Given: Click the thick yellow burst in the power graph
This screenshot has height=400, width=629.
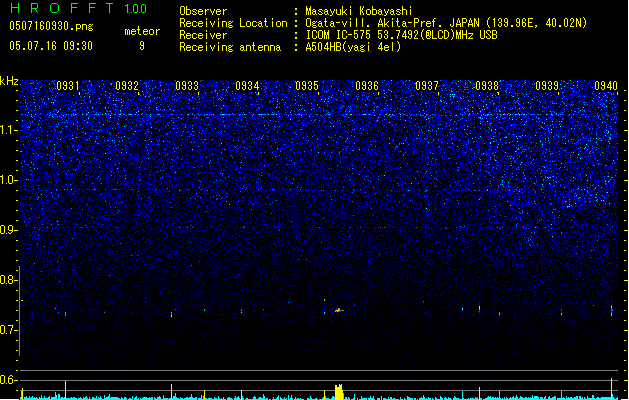Looking at the screenshot, I should click(339, 392).
